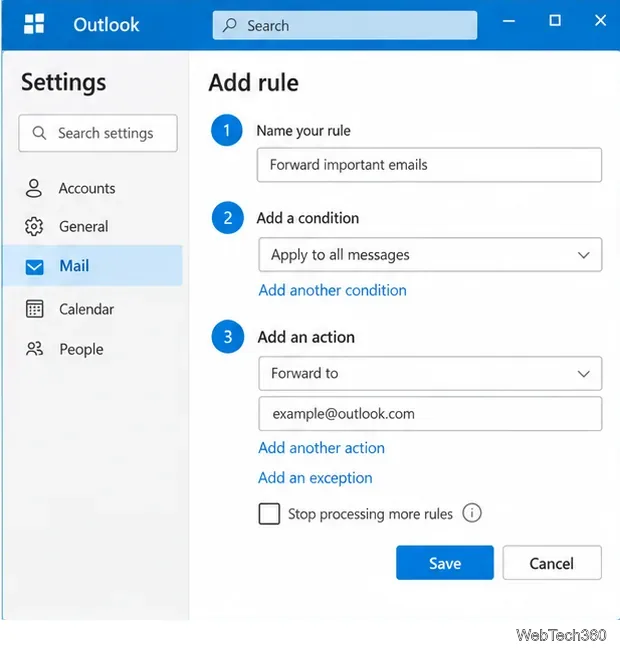This screenshot has width=620, height=656.
Task: Open the app launcher grid icon
Action: (34, 24)
